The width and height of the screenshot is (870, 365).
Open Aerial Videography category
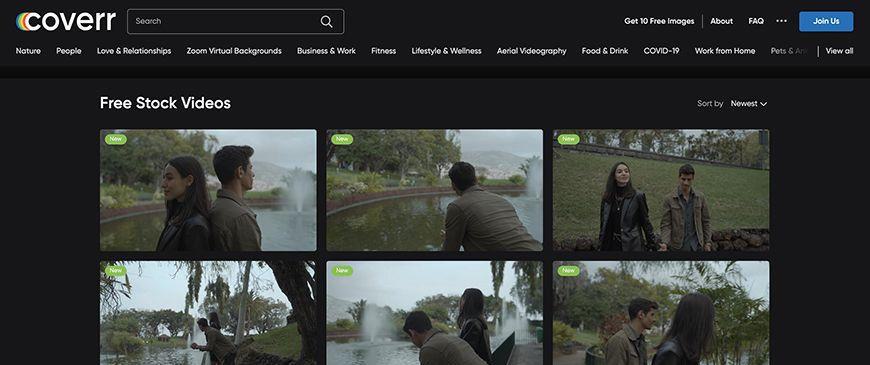[x=532, y=51]
